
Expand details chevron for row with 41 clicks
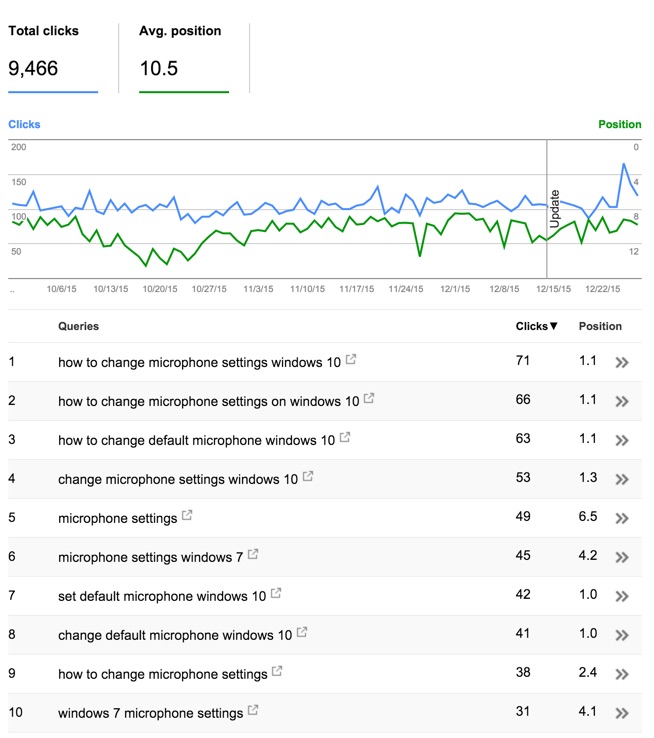click(622, 636)
